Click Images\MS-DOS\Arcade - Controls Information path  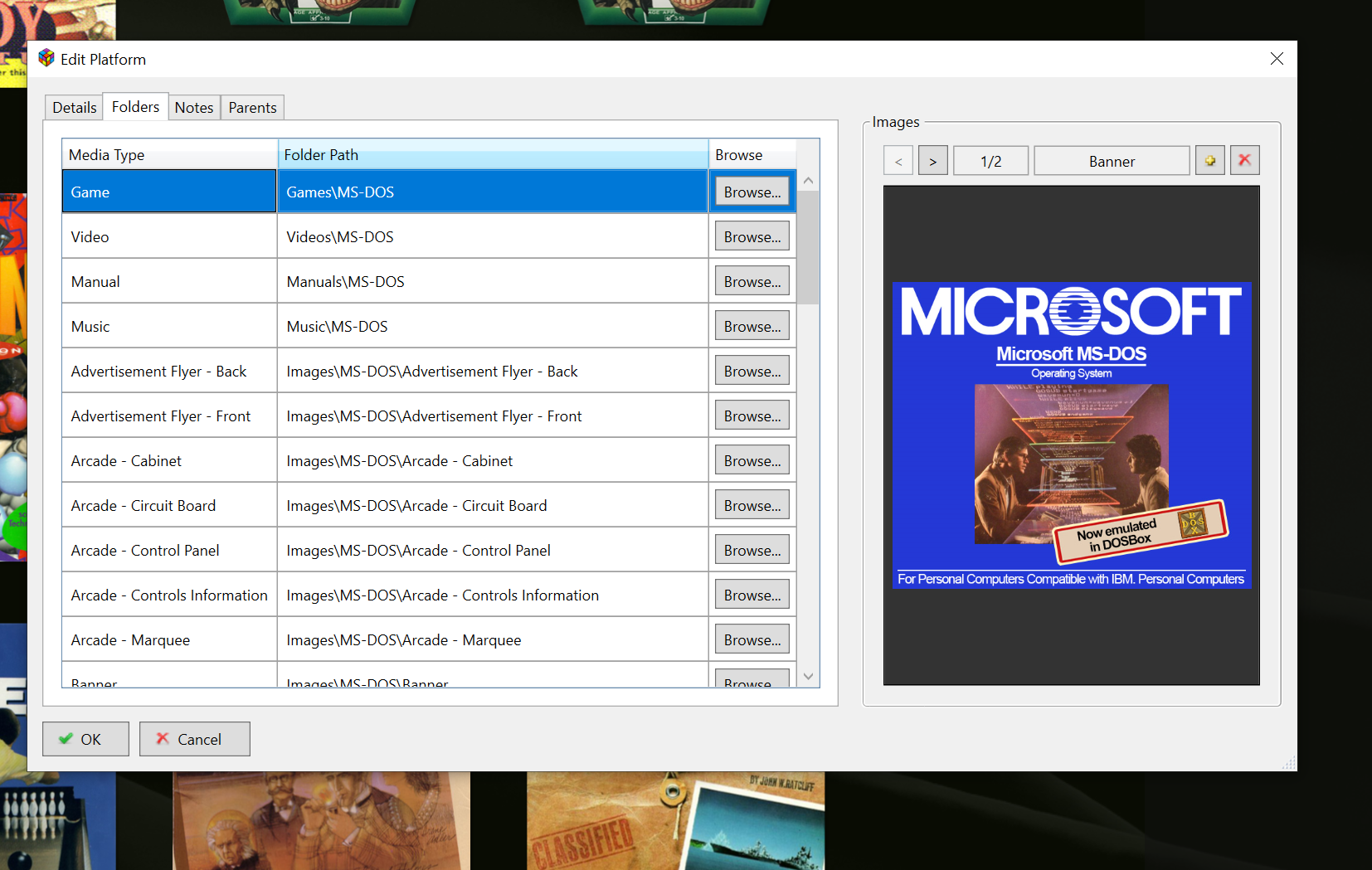coord(493,595)
